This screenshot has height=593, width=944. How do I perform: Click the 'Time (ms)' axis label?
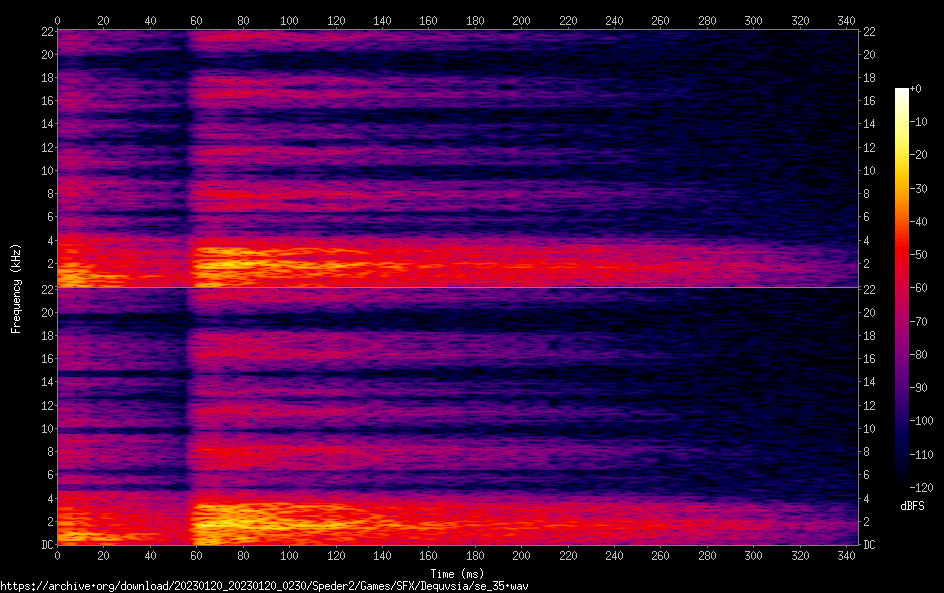(x=456, y=573)
